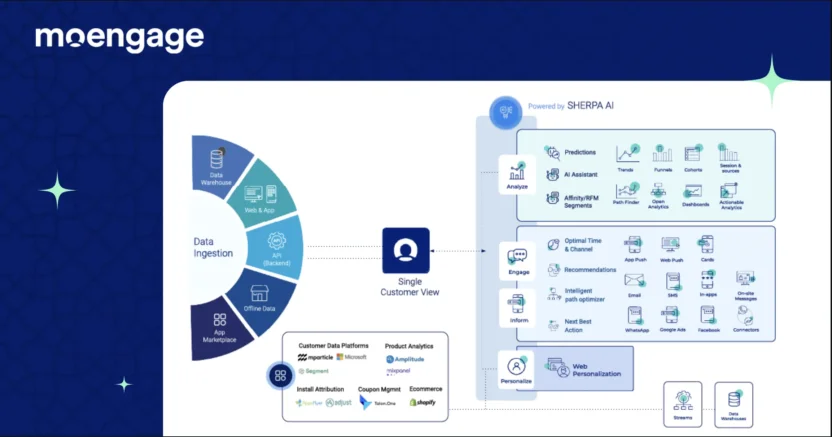
Task: Choose the Google Ads channel icon
Action: coord(671,316)
